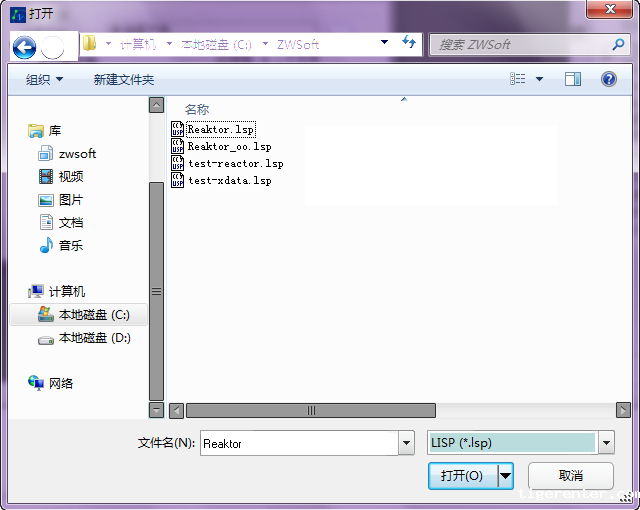
Task: Click the 取消 cancel button
Action: 571,476
